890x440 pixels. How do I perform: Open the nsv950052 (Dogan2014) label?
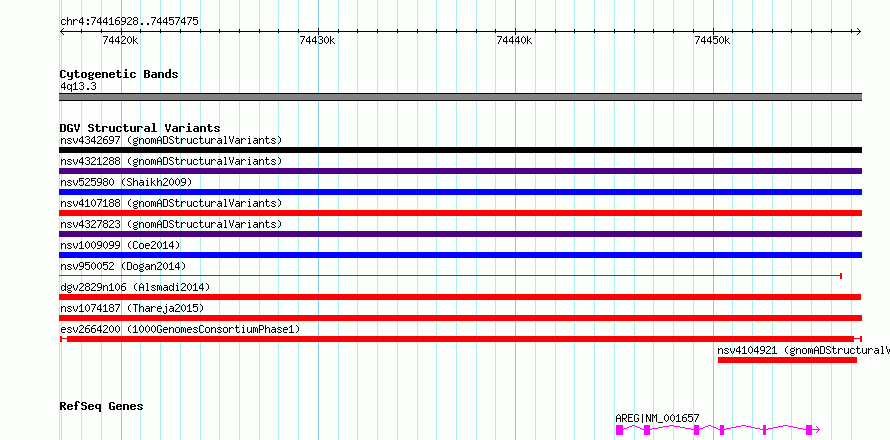click(x=123, y=266)
